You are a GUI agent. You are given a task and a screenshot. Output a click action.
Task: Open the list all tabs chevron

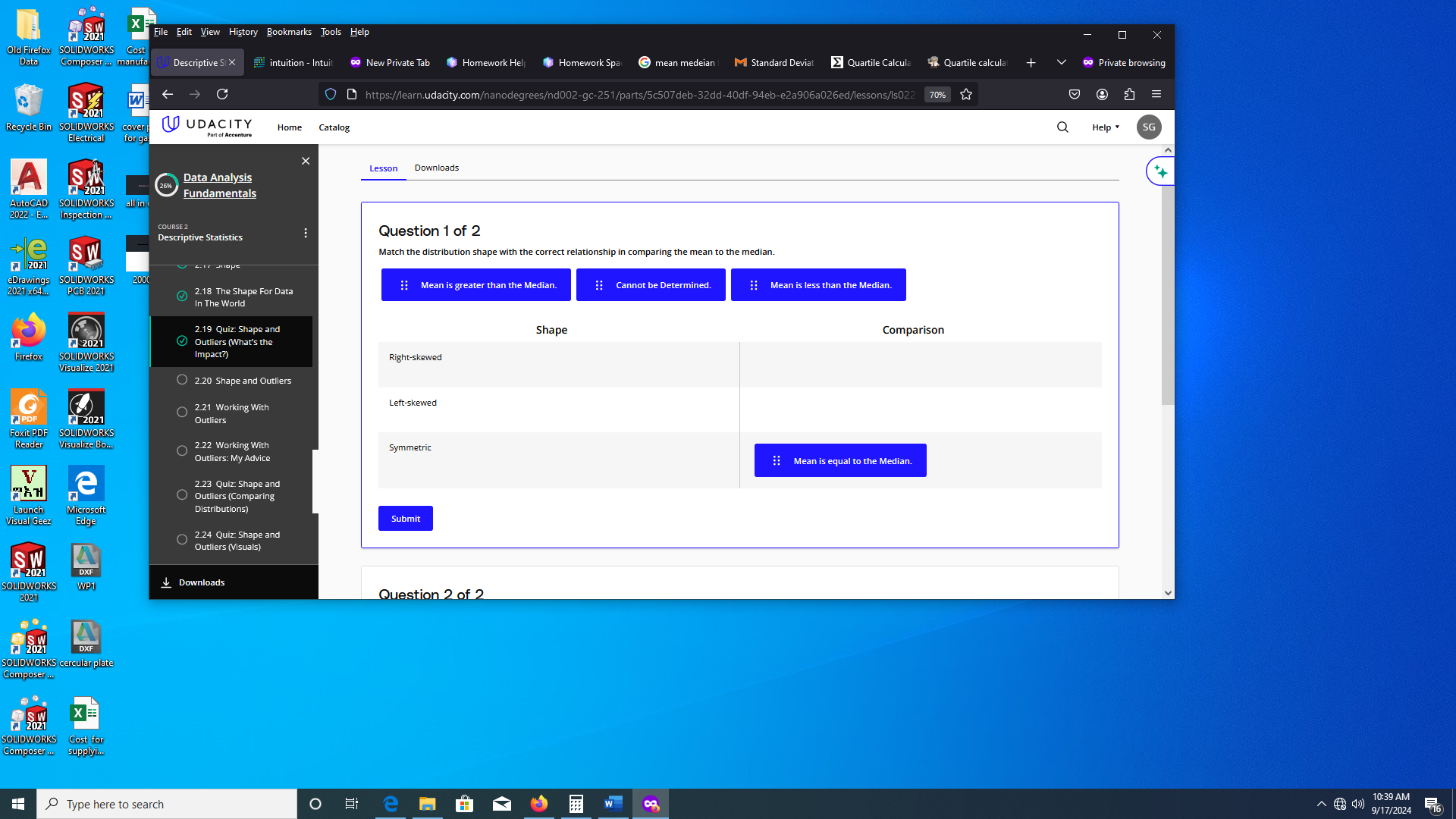pos(1062,63)
